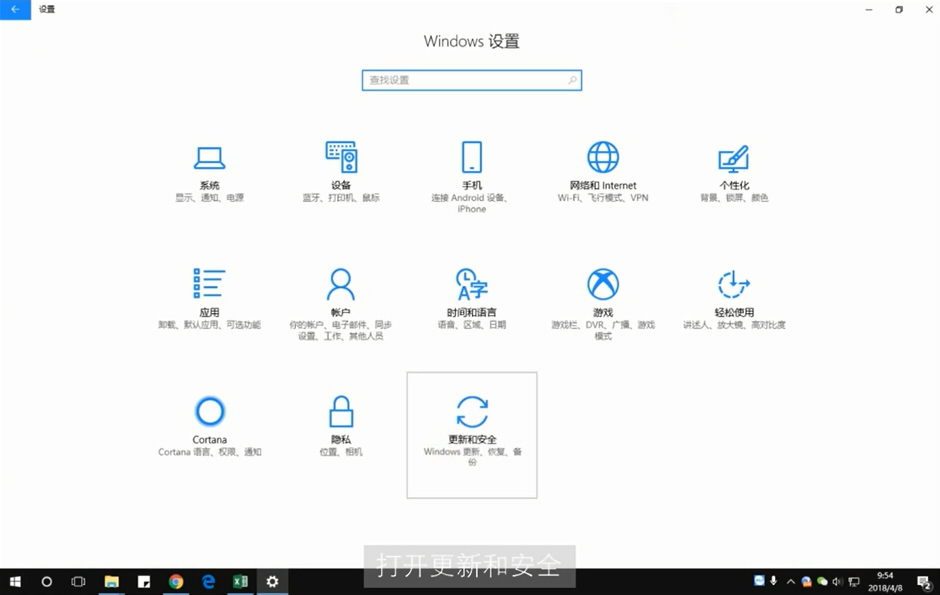Screen dimensions: 940x595
Task: Click the 蓝牙、打印机、鼠标 description text
Action: pyautogui.click(x=341, y=198)
